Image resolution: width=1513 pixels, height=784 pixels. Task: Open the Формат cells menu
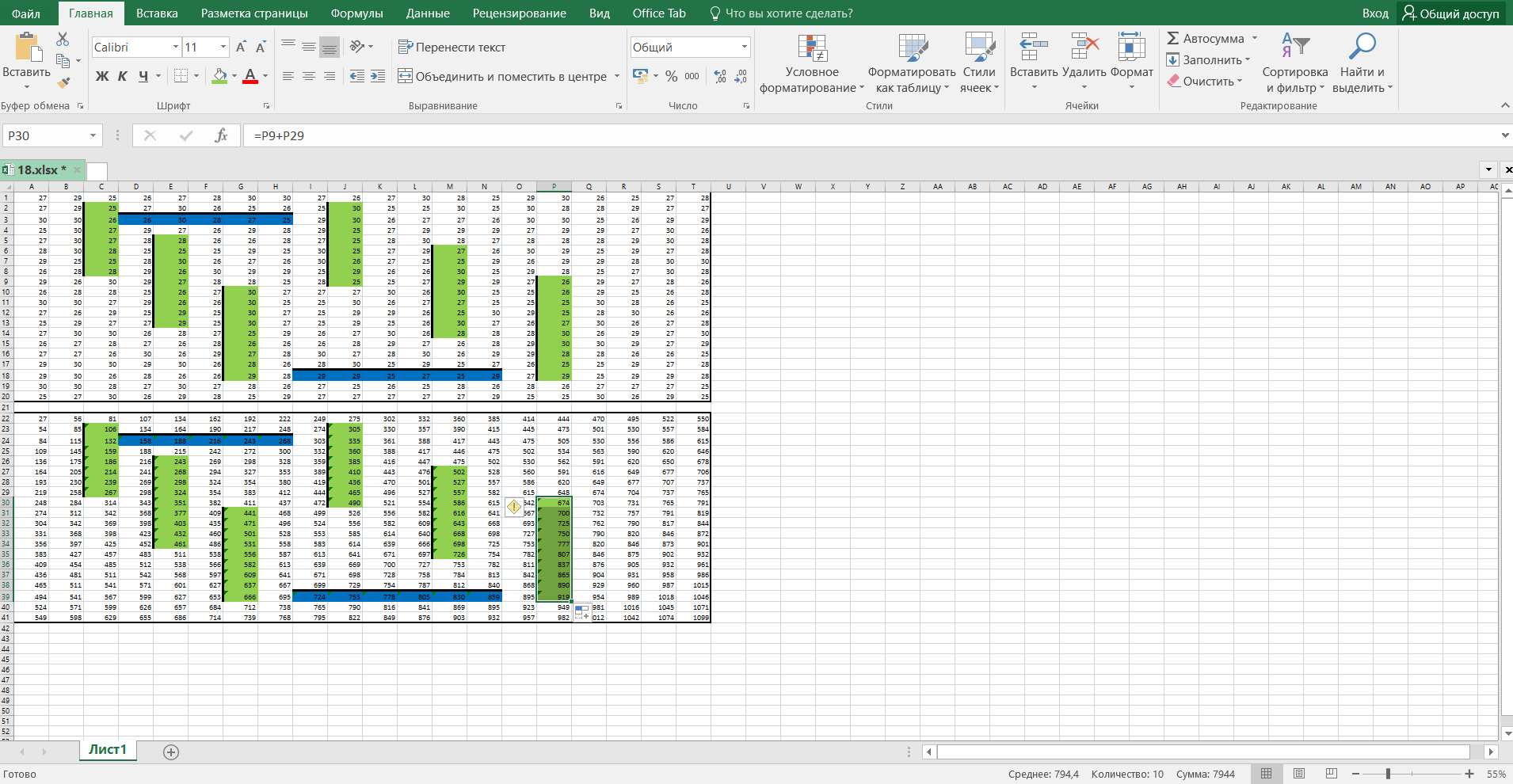point(1131,62)
